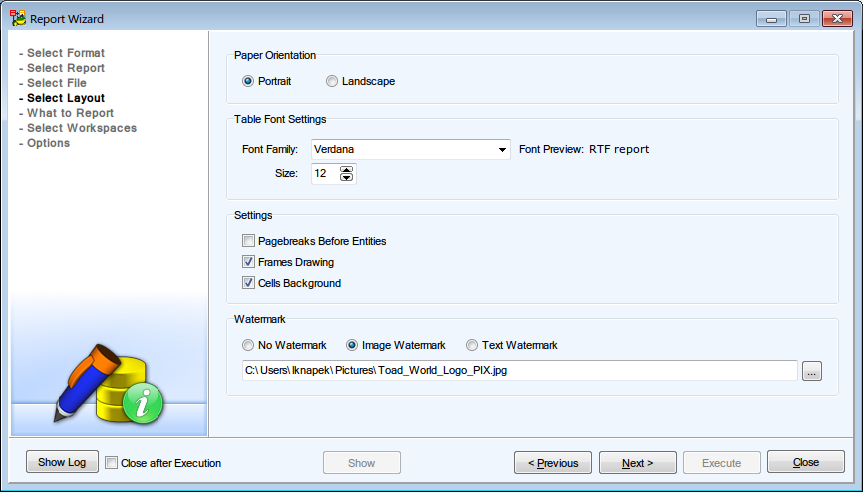The image size is (863, 492).
Task: Click the Report Wizard title bar icon
Action: (x=18, y=18)
